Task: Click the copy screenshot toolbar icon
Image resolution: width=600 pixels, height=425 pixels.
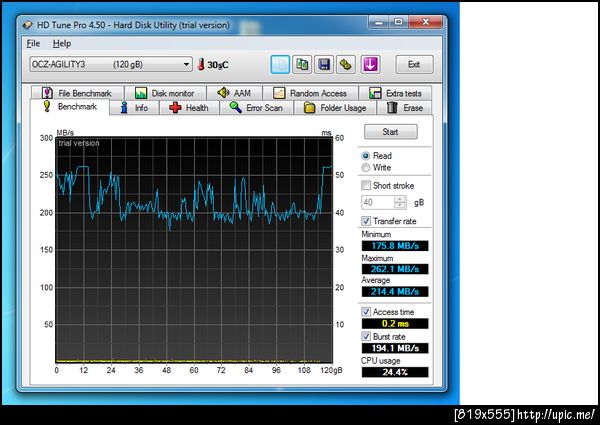Action: click(302, 65)
